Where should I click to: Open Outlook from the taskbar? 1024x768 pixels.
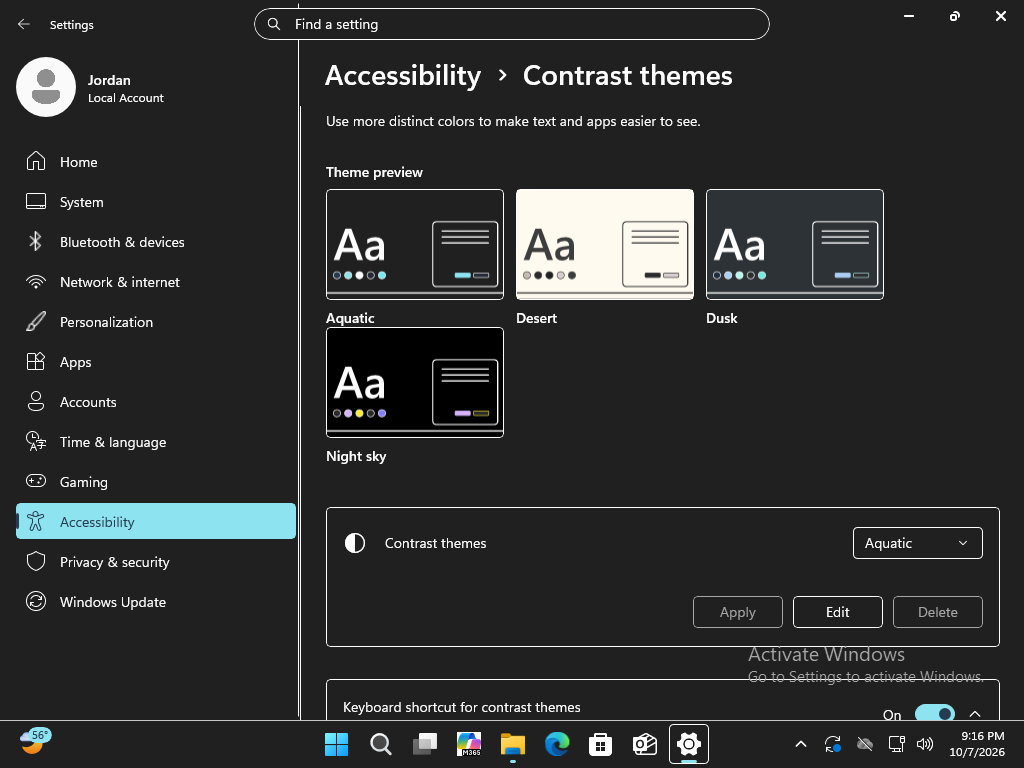pos(645,744)
